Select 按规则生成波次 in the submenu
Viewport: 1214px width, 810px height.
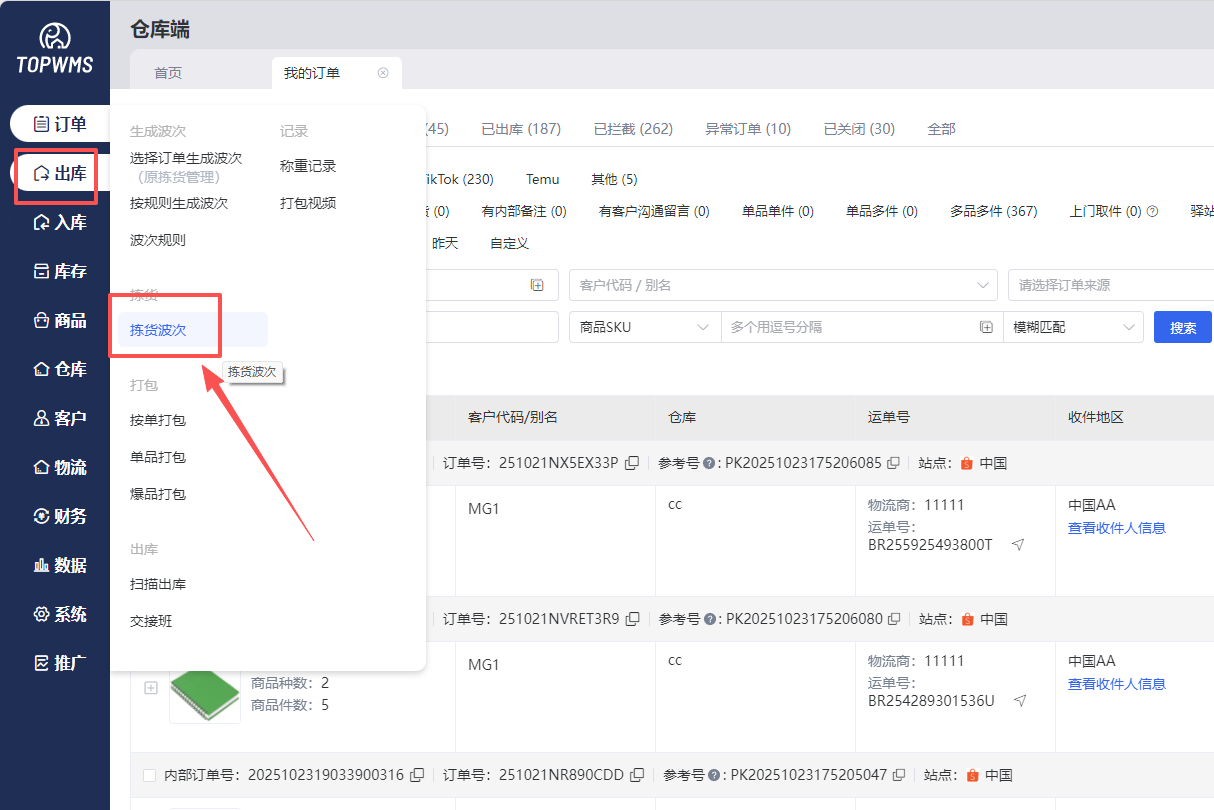click(179, 203)
